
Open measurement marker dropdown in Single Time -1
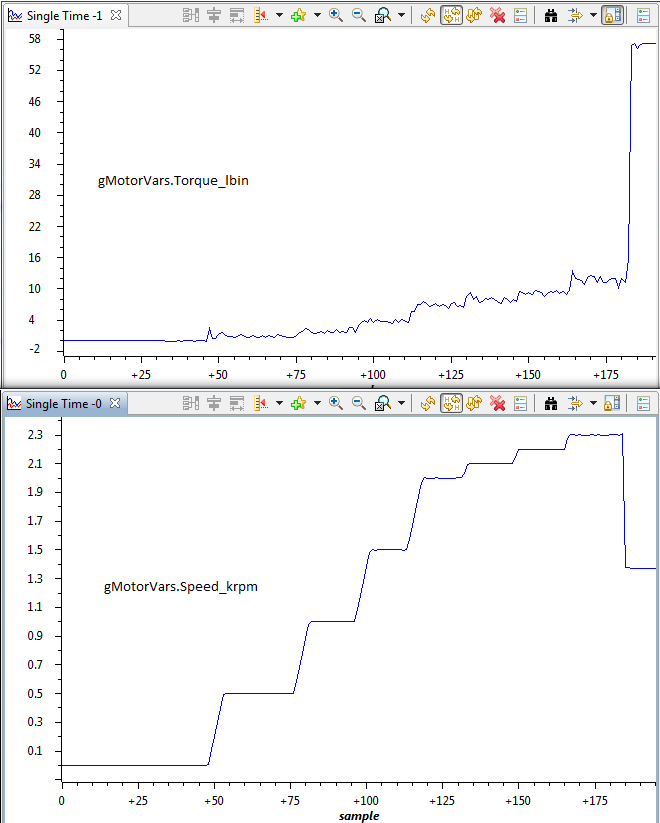tap(279, 15)
